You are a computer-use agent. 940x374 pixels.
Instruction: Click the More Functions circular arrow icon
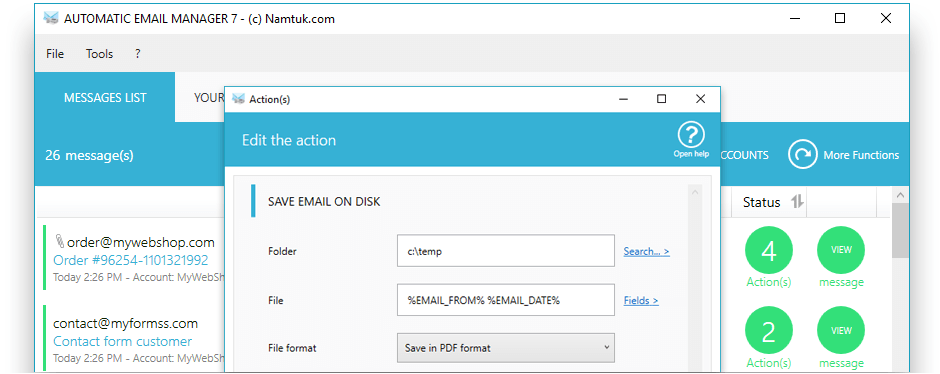803,155
